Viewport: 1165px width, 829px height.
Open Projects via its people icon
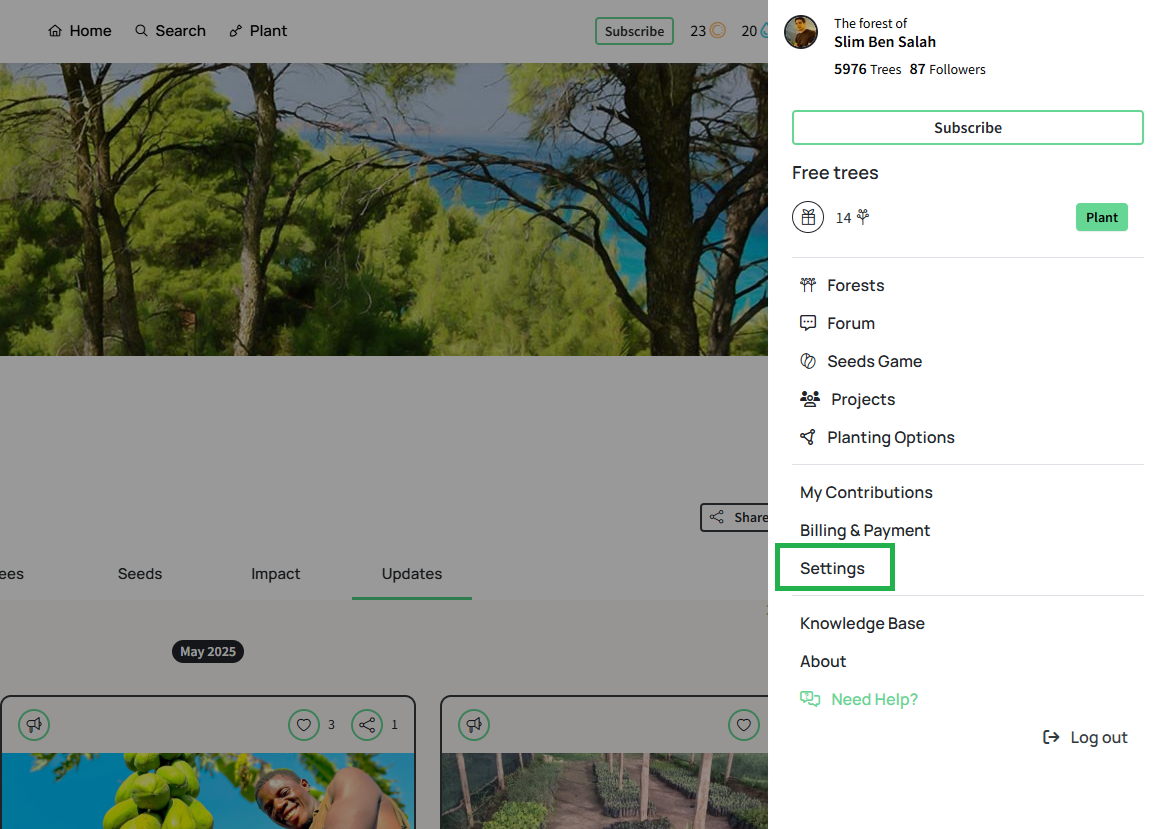(x=810, y=399)
